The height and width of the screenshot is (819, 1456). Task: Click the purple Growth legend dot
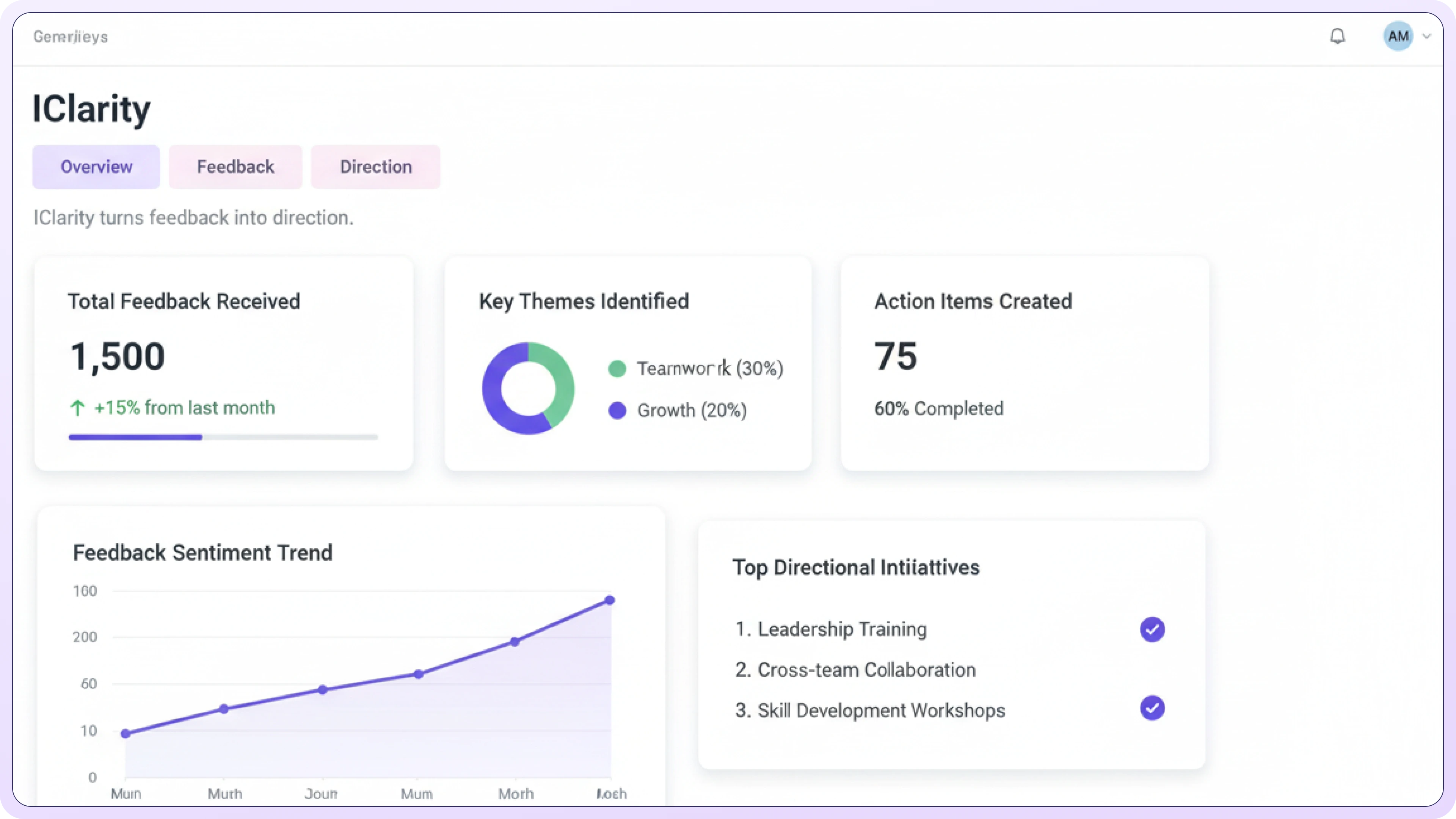(617, 410)
